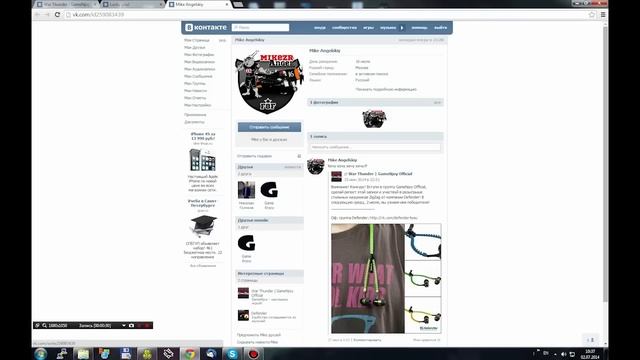Click the graduation cap ad image
This screenshot has height=360, width=640.
pyautogui.click(x=203, y=227)
